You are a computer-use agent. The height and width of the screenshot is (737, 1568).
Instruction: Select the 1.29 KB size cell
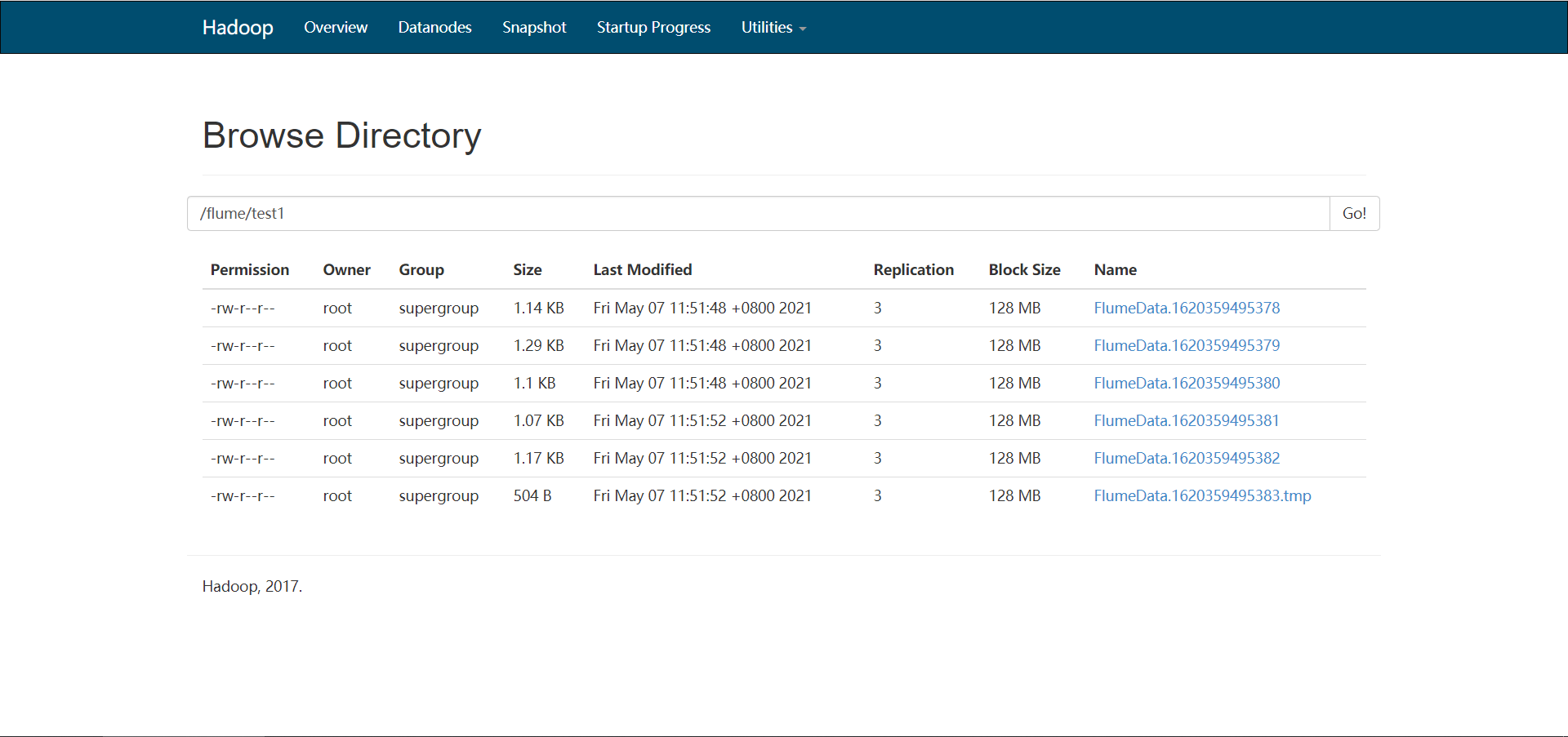click(x=538, y=345)
